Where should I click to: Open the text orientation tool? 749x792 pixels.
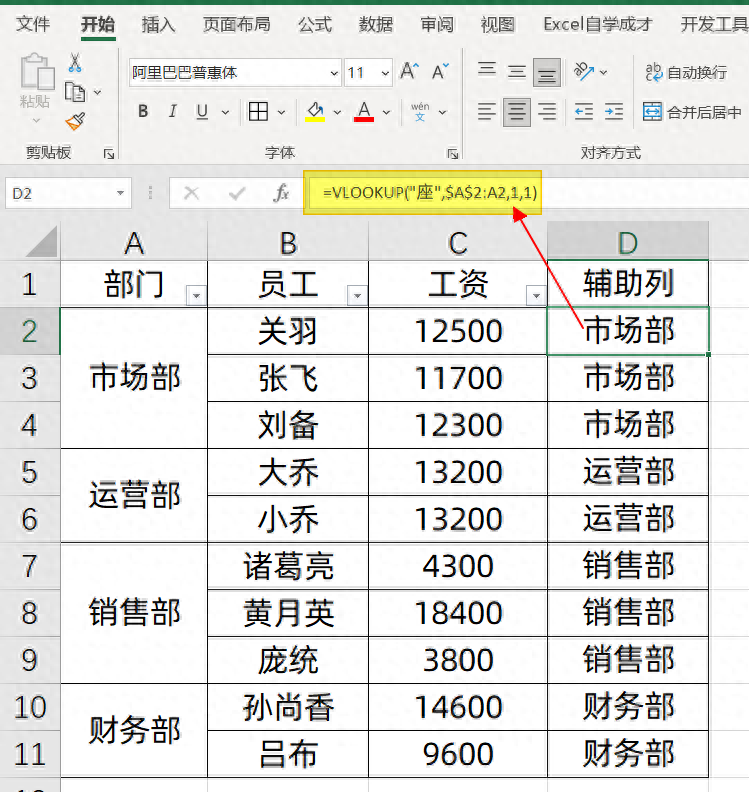[584, 71]
